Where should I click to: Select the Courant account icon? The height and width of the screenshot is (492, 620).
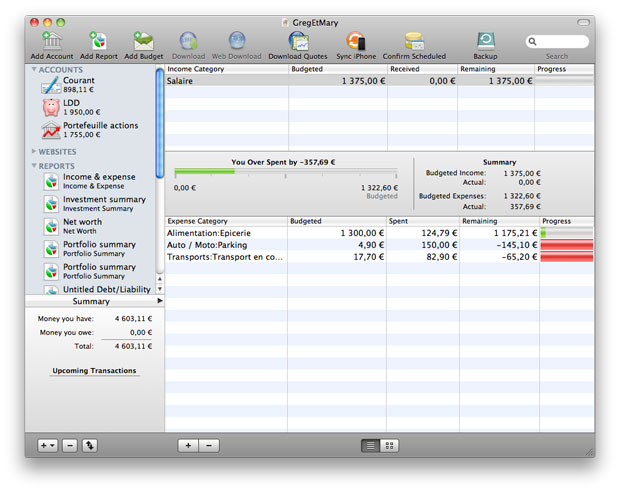point(51,85)
